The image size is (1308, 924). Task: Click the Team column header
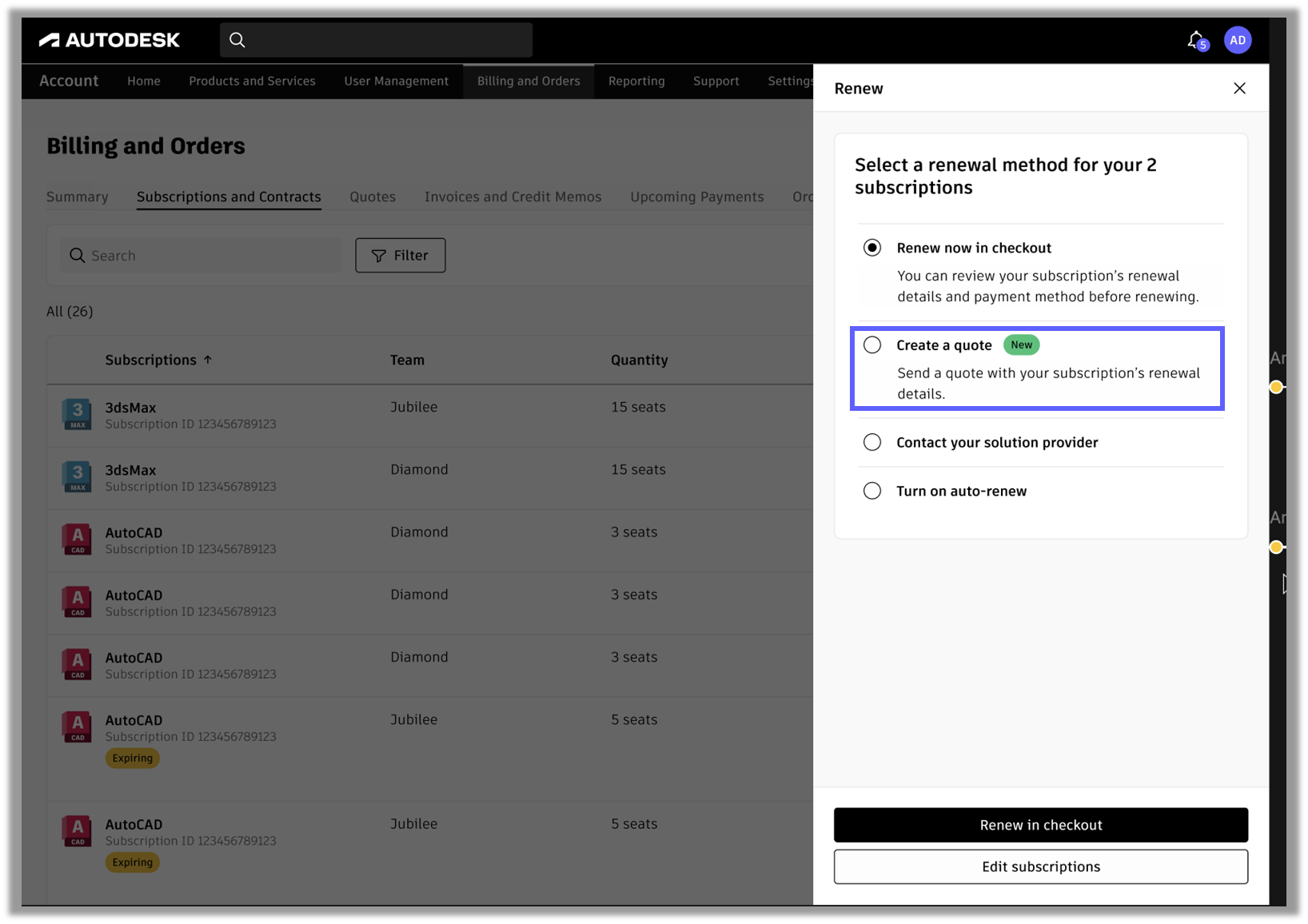[407, 360]
